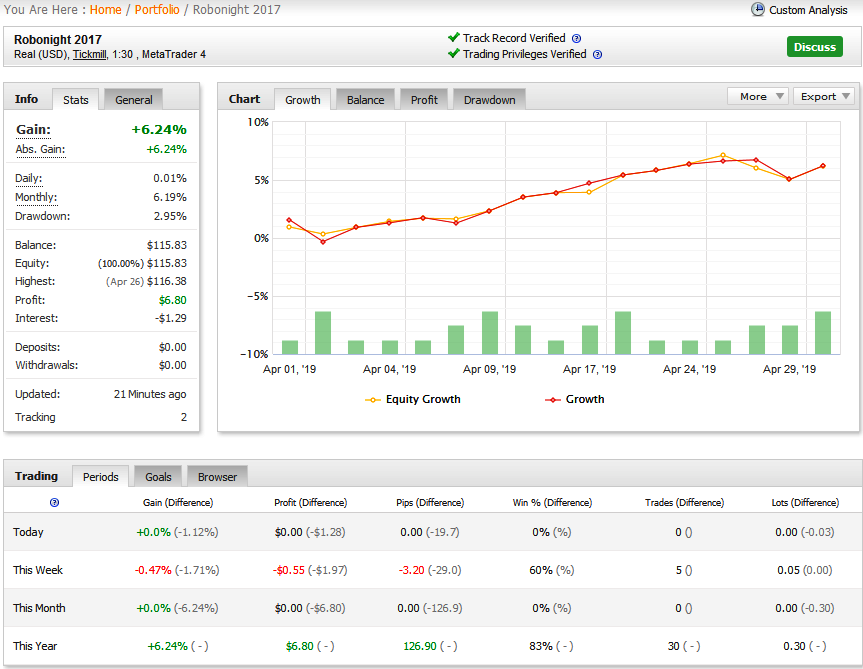Open the Export dropdown menu
This screenshot has height=669, width=863.
[823, 96]
